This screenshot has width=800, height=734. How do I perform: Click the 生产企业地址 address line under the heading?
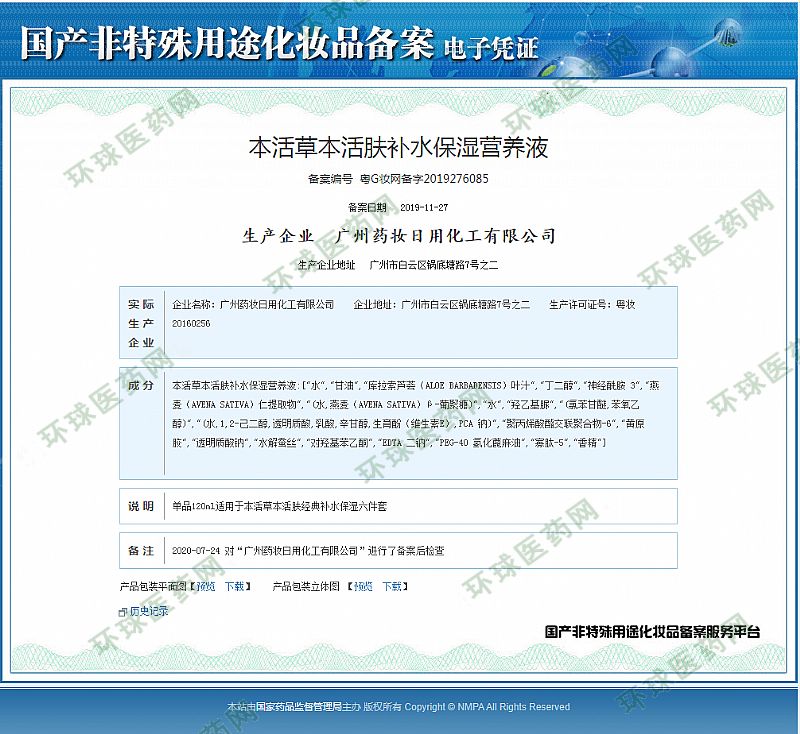pyautogui.click(x=398, y=265)
